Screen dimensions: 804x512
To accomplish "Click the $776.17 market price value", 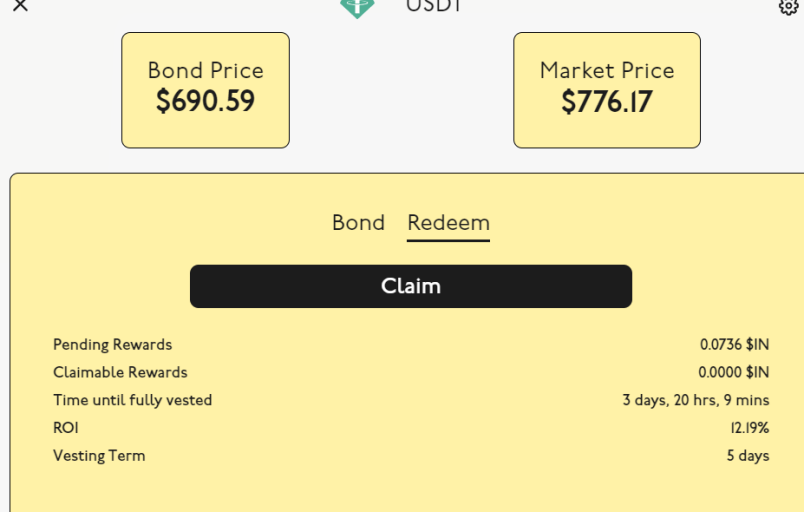I will pyautogui.click(x=607, y=101).
